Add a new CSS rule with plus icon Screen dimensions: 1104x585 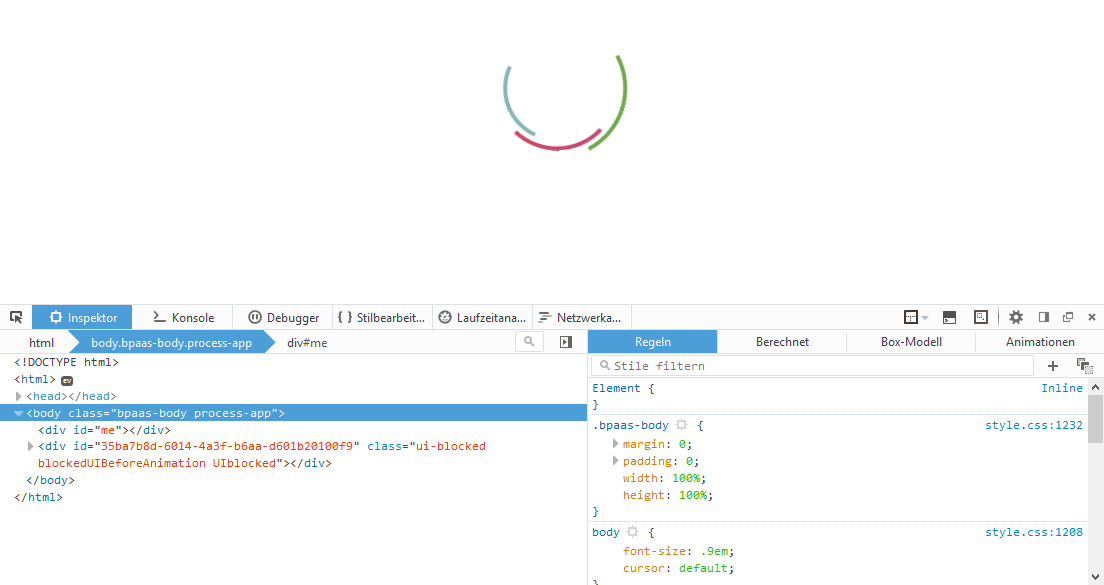1052,366
